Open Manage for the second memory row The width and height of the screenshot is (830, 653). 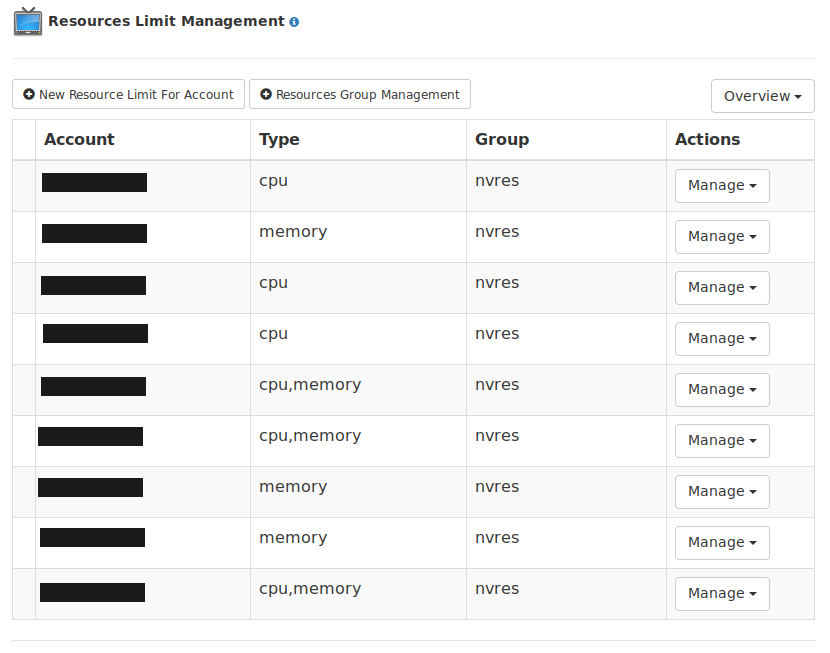[x=722, y=492]
